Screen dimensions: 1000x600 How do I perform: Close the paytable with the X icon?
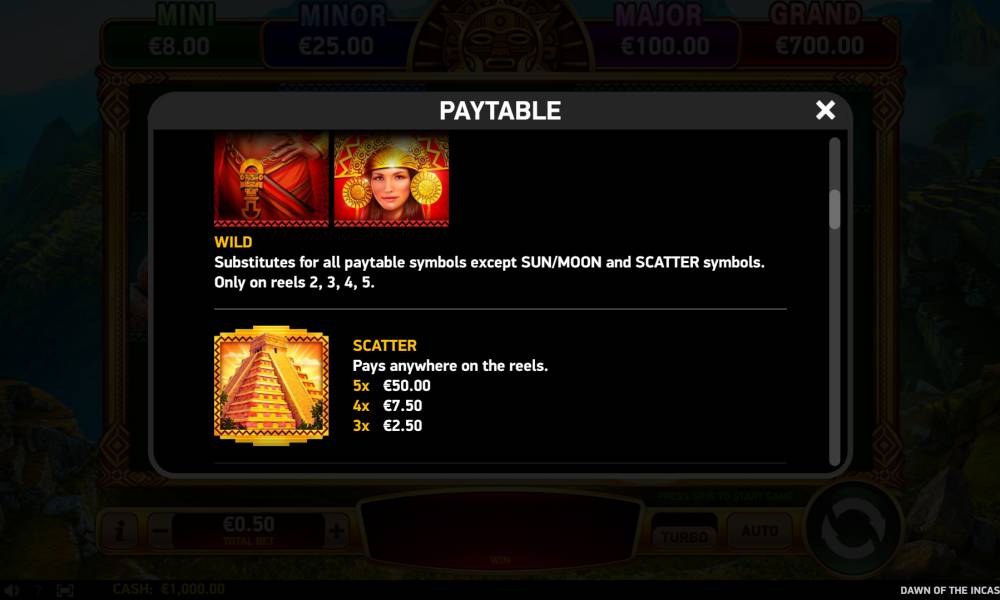(x=825, y=110)
